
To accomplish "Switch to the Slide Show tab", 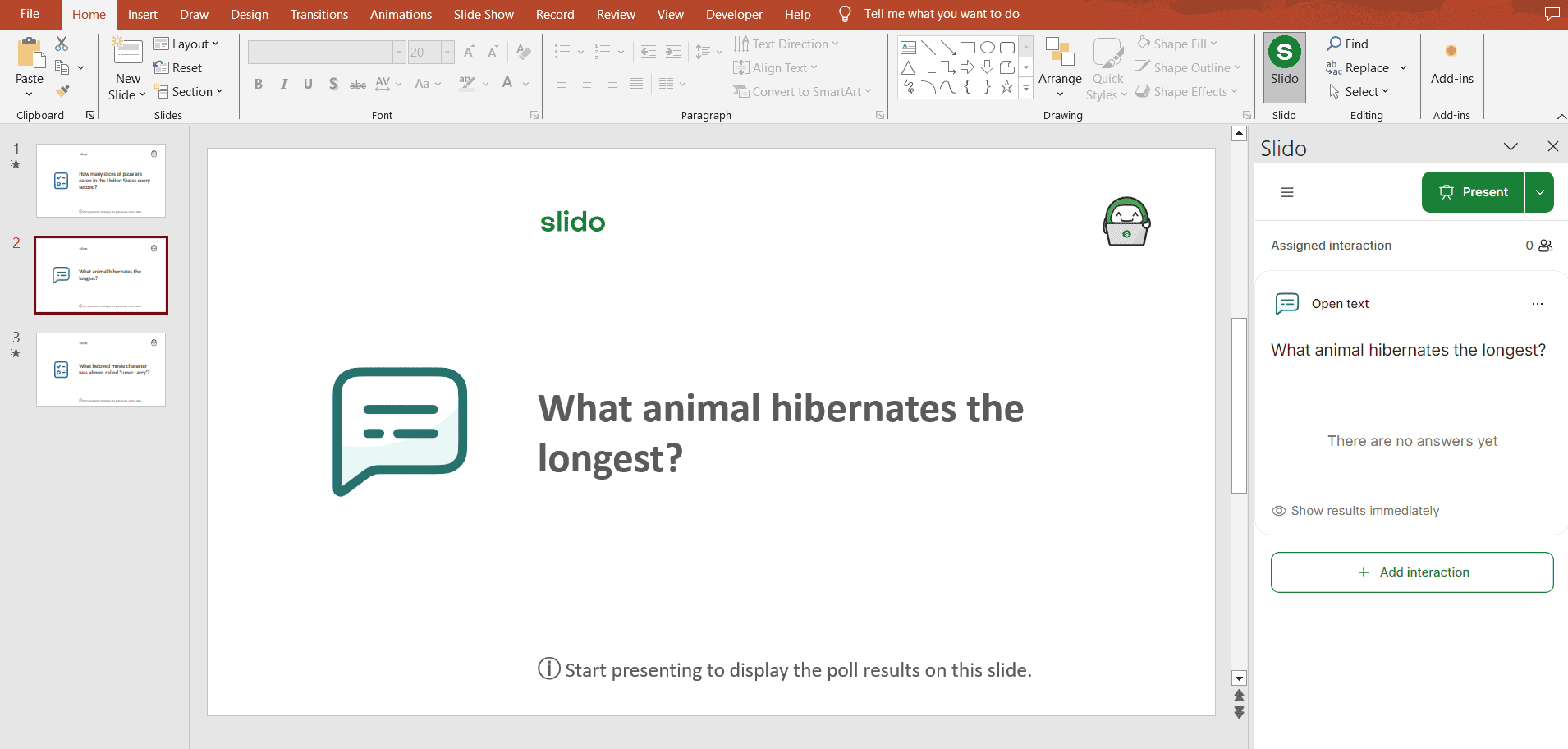I will click(x=483, y=14).
